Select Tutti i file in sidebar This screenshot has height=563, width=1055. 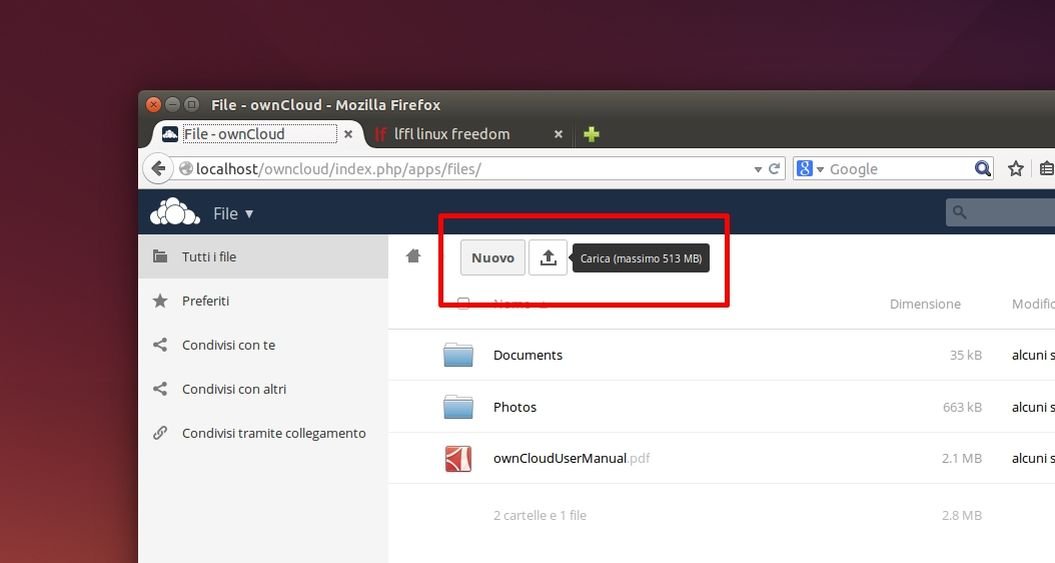click(x=263, y=256)
